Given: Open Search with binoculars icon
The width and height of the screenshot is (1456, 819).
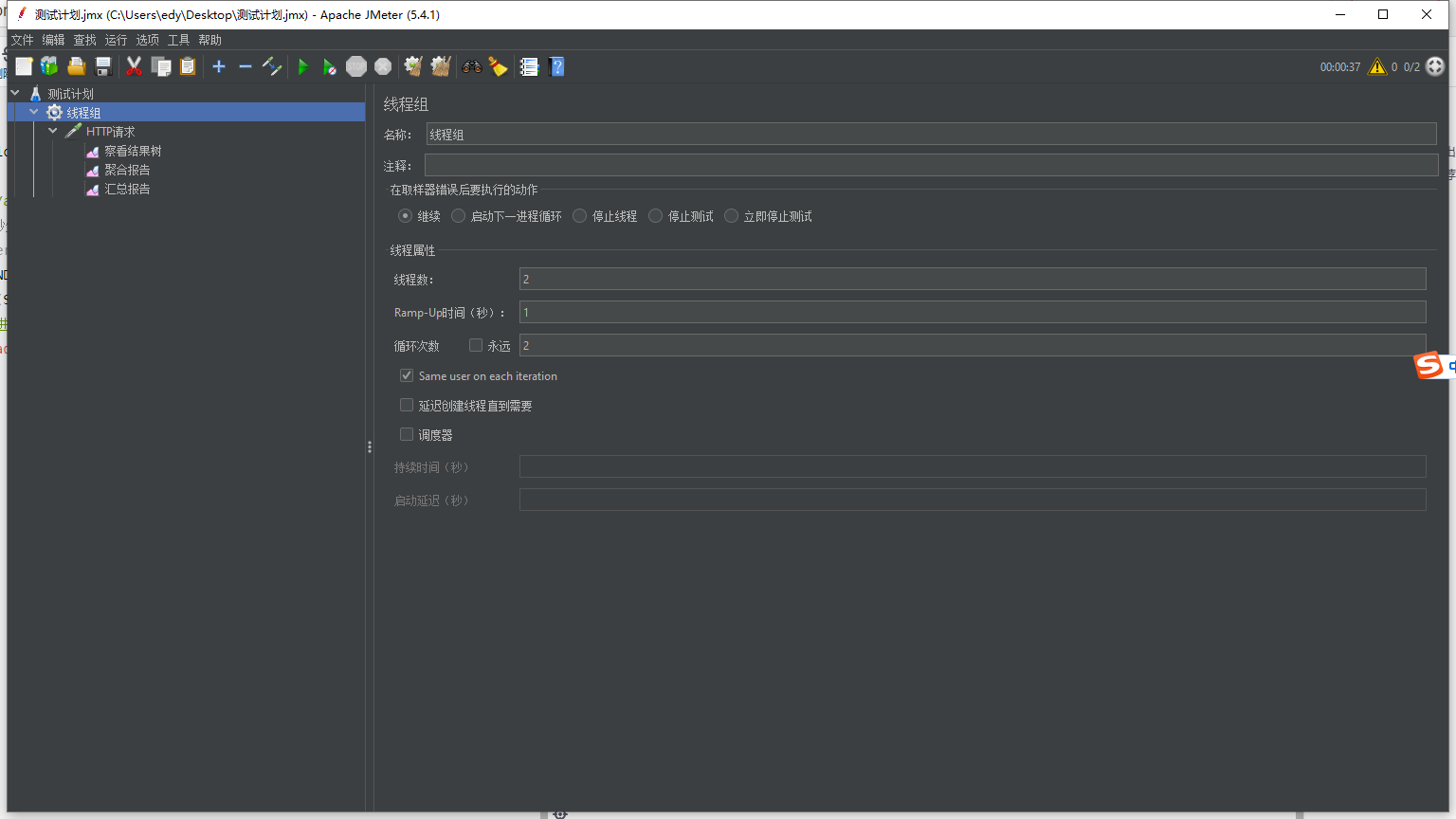Looking at the screenshot, I should pos(471,66).
